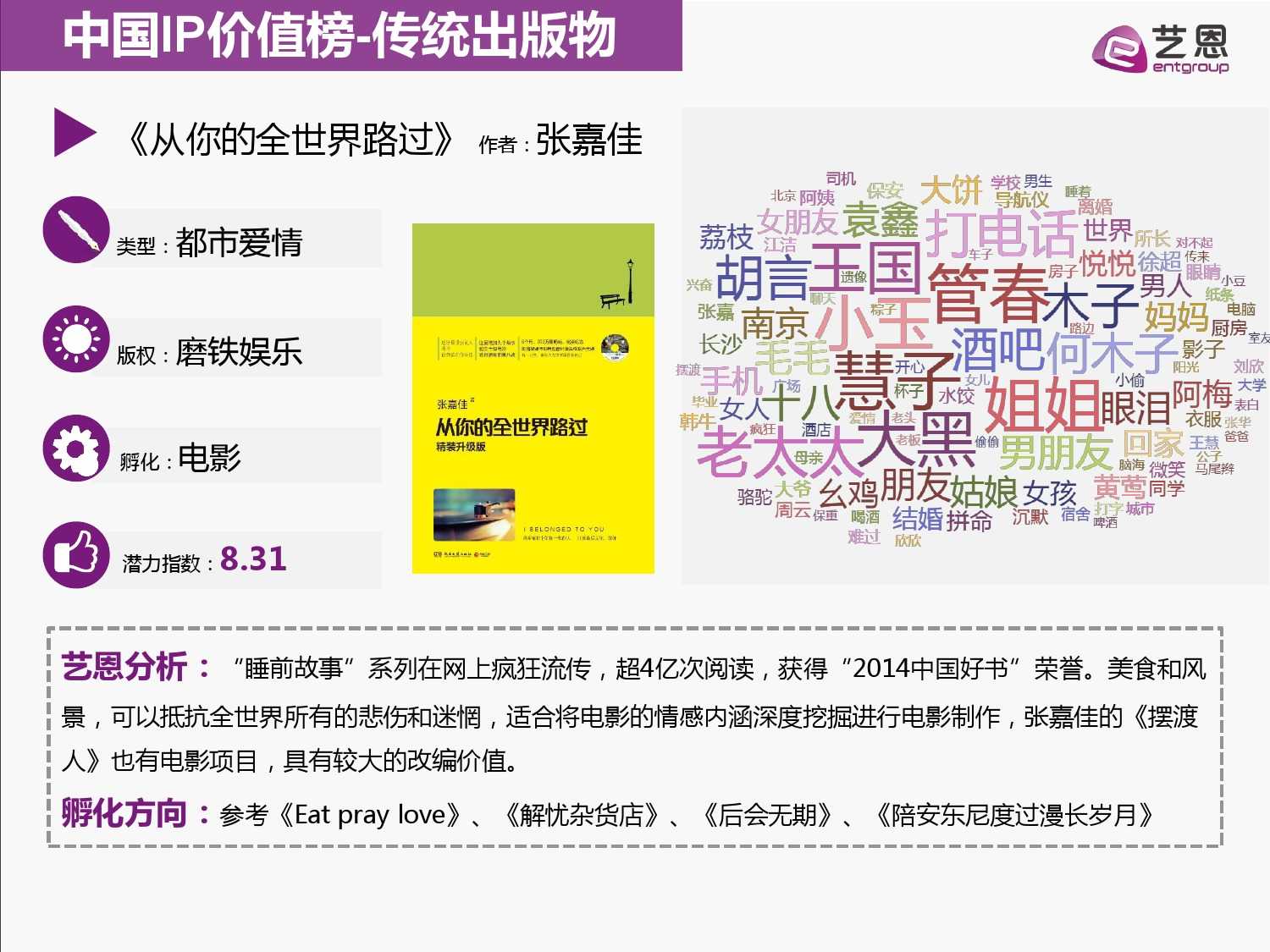Click the CD disc icon on the book cover

click(x=616, y=348)
